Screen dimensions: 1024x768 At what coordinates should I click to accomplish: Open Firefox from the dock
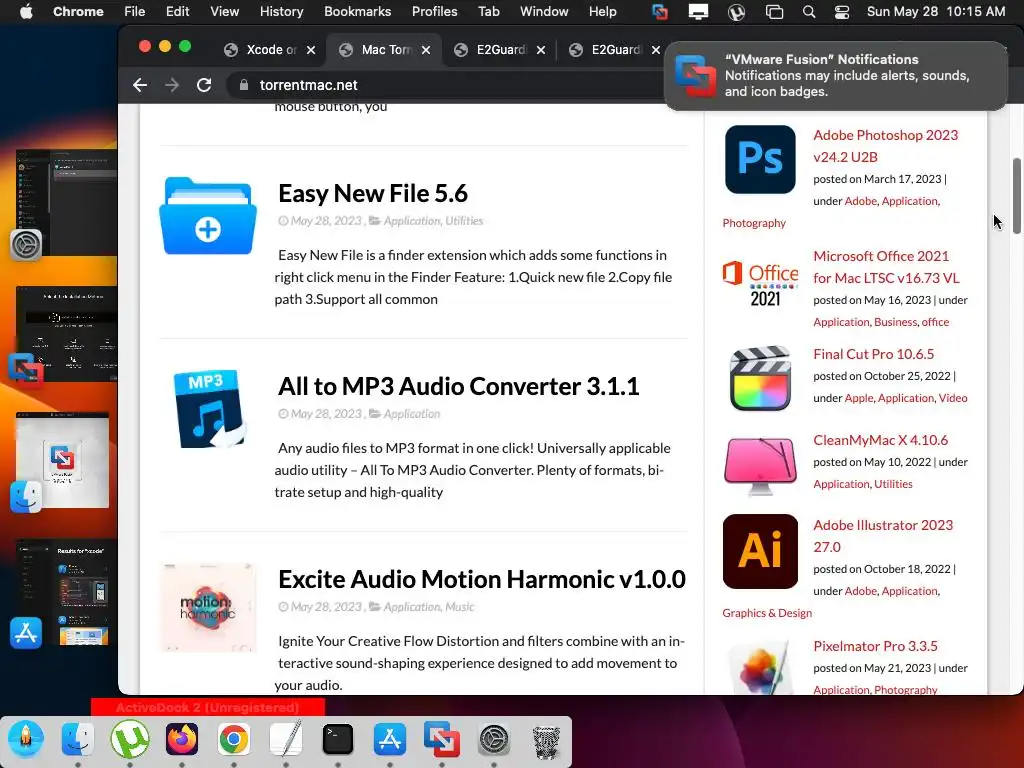[x=182, y=739]
